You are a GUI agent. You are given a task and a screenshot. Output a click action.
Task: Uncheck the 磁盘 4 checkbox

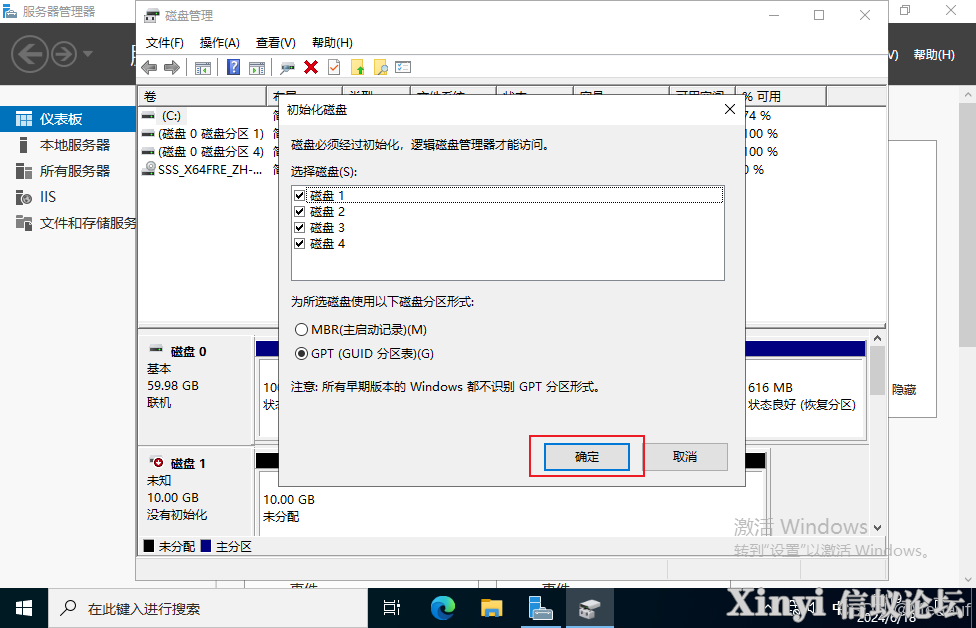(299, 243)
